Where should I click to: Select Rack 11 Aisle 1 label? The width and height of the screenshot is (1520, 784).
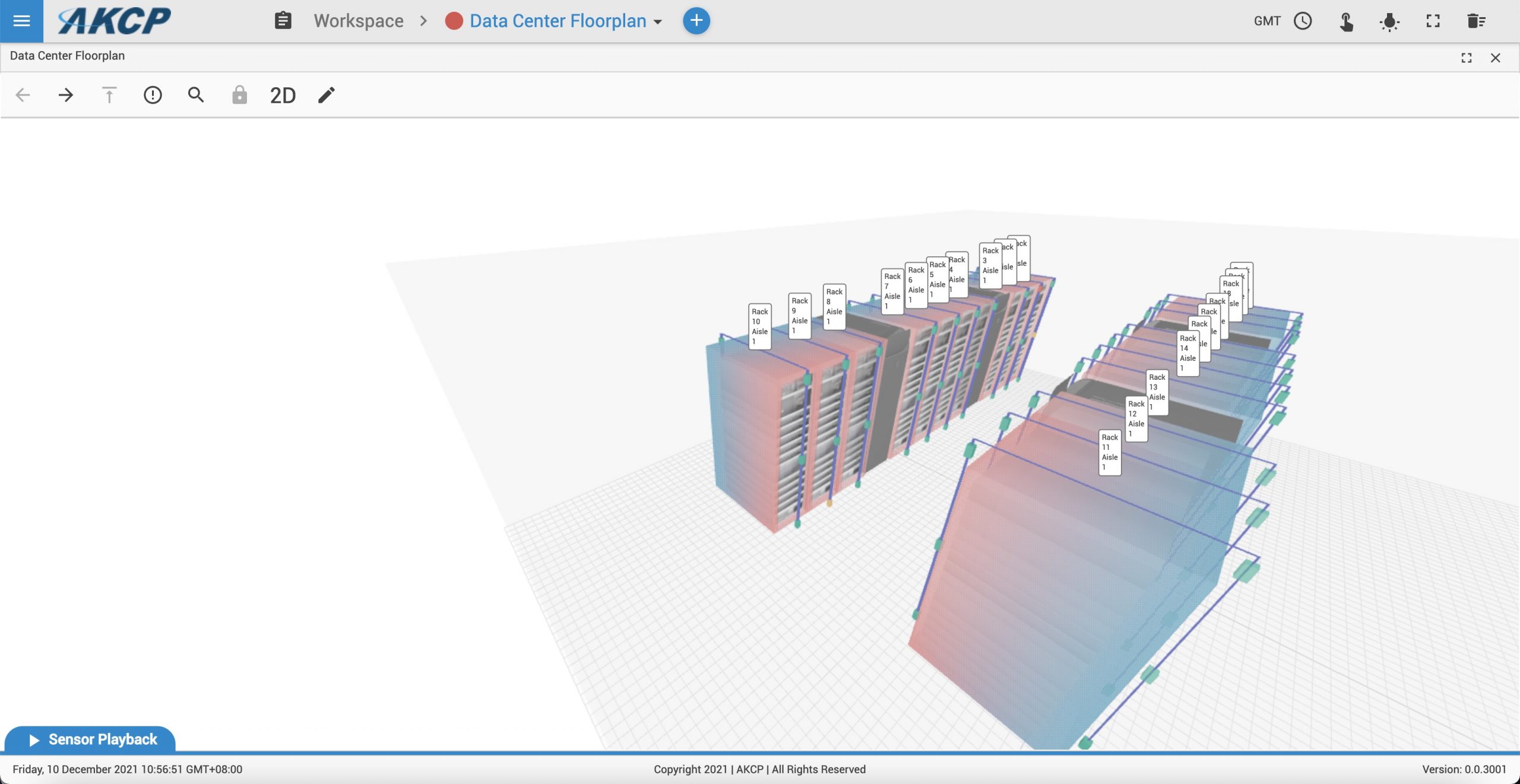[x=1111, y=452]
